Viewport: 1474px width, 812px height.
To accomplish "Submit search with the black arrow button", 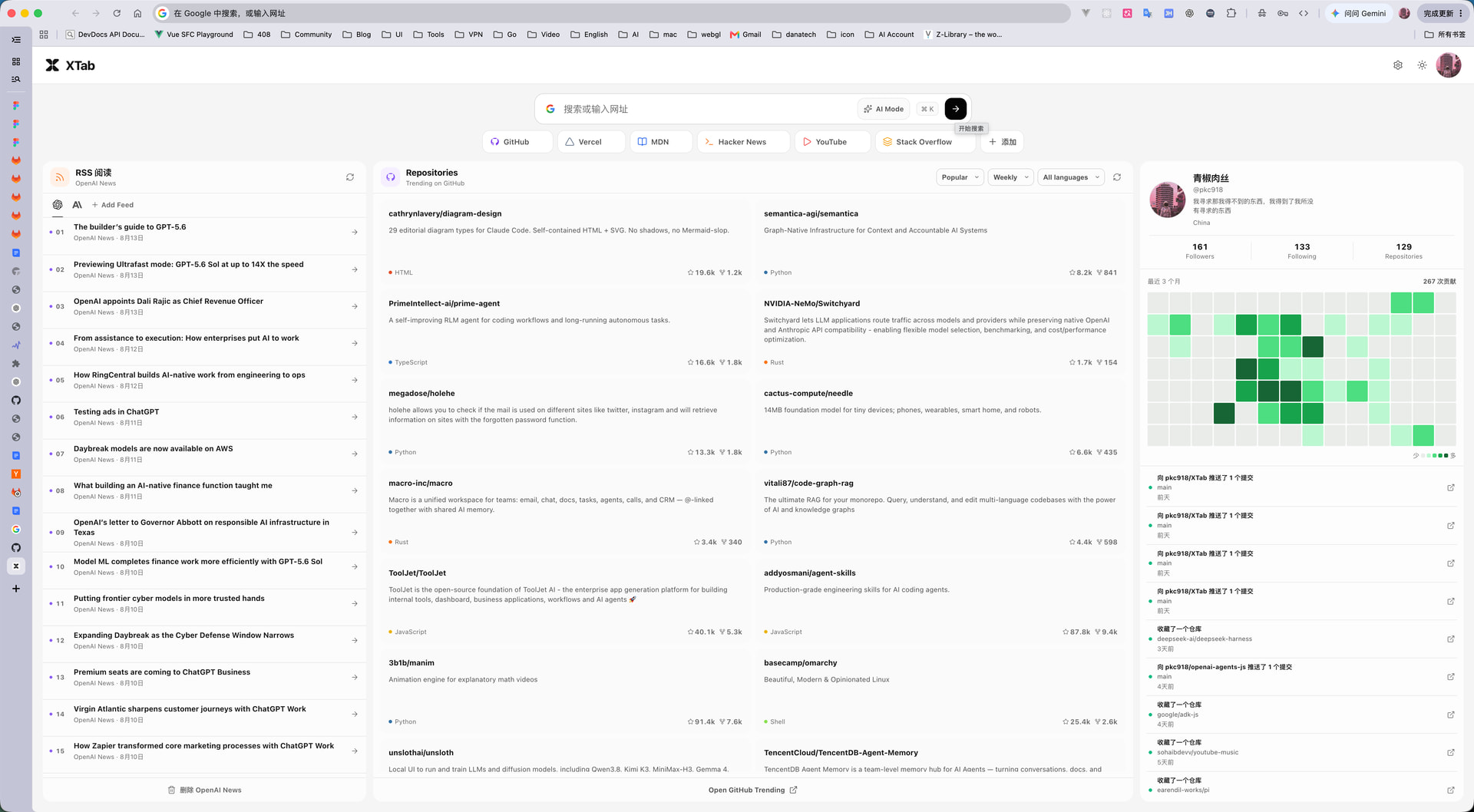I will click(x=956, y=109).
